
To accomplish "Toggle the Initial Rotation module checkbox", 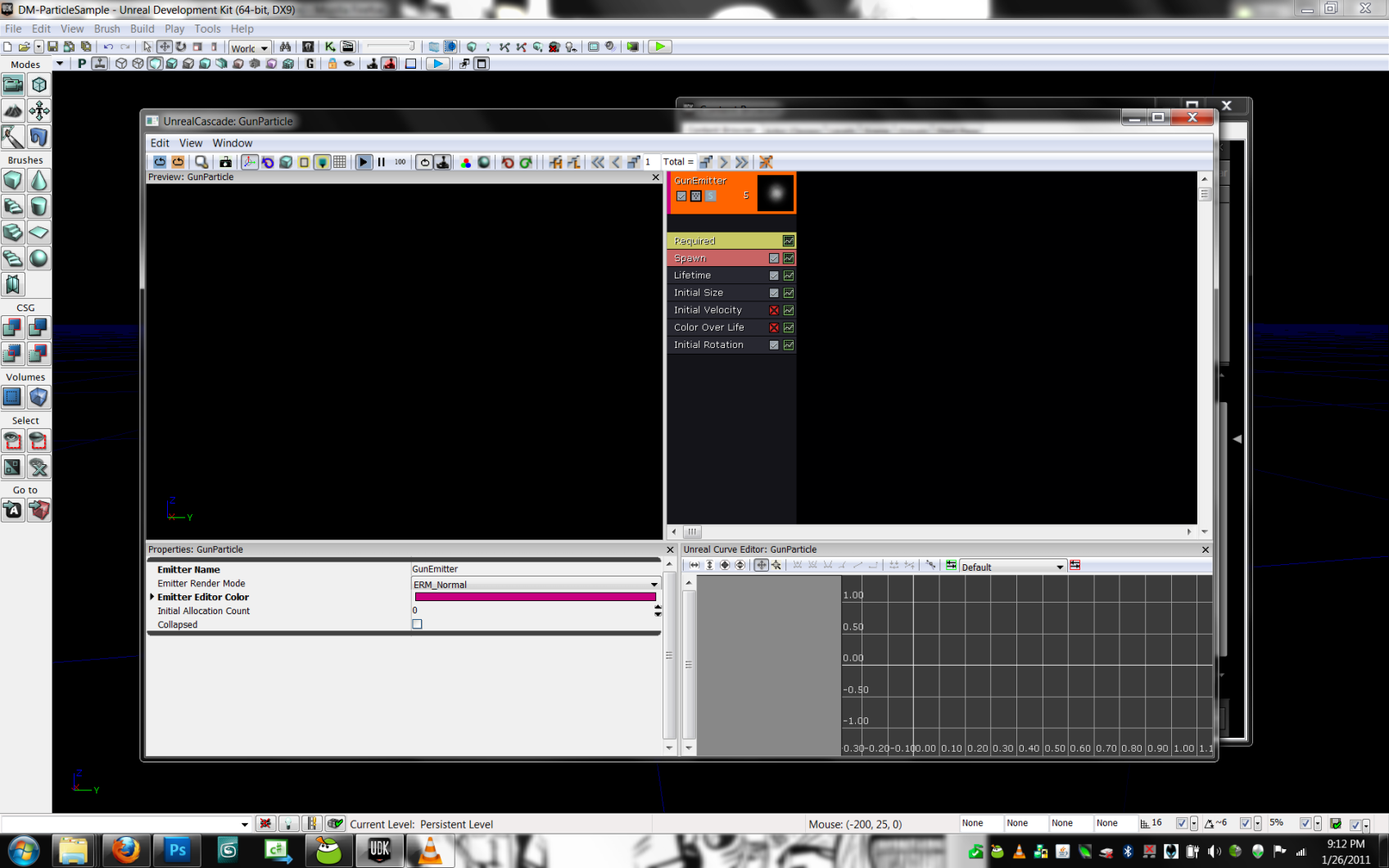I will click(774, 345).
